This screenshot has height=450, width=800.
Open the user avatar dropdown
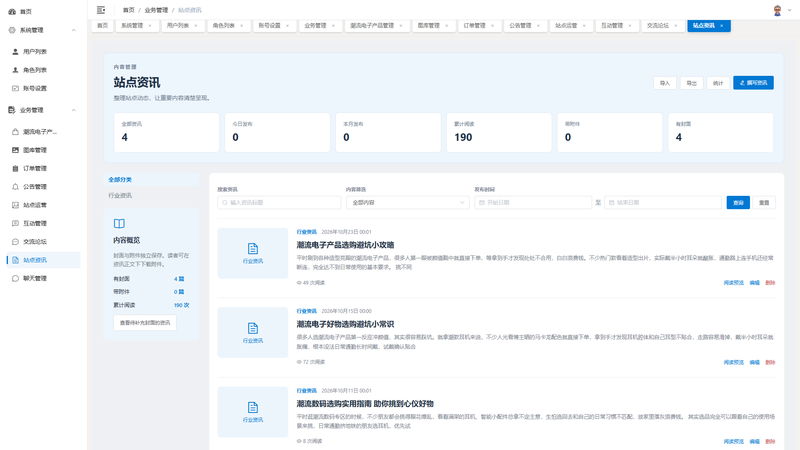click(782, 10)
